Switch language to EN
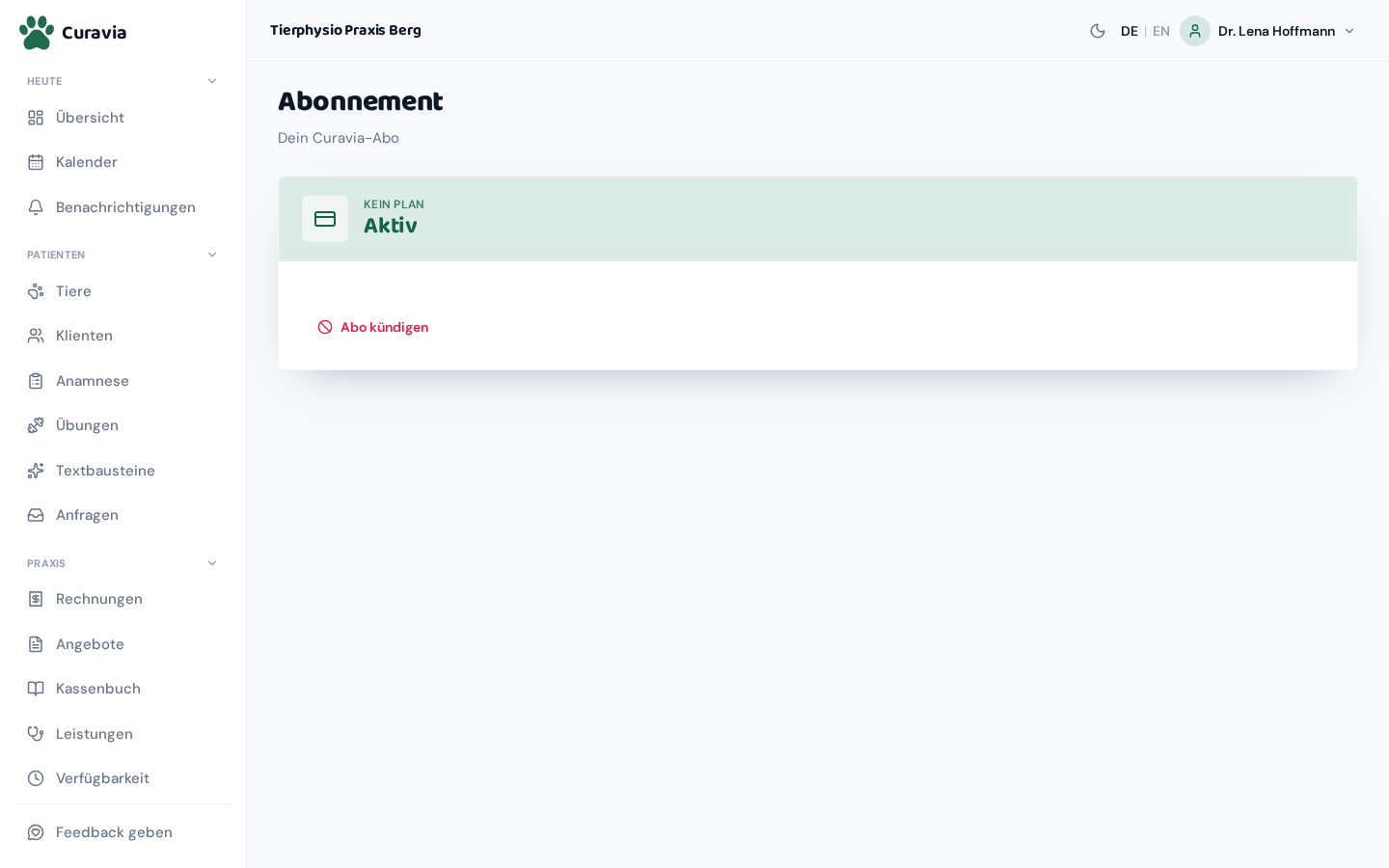 click(x=1161, y=31)
